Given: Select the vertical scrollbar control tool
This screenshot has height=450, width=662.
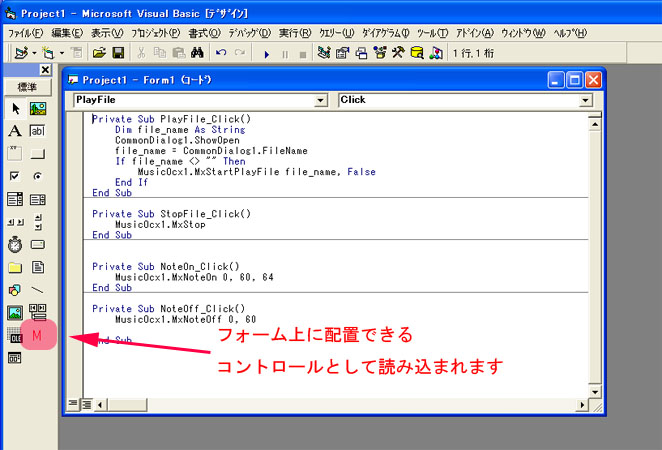Looking at the screenshot, I should (38, 222).
